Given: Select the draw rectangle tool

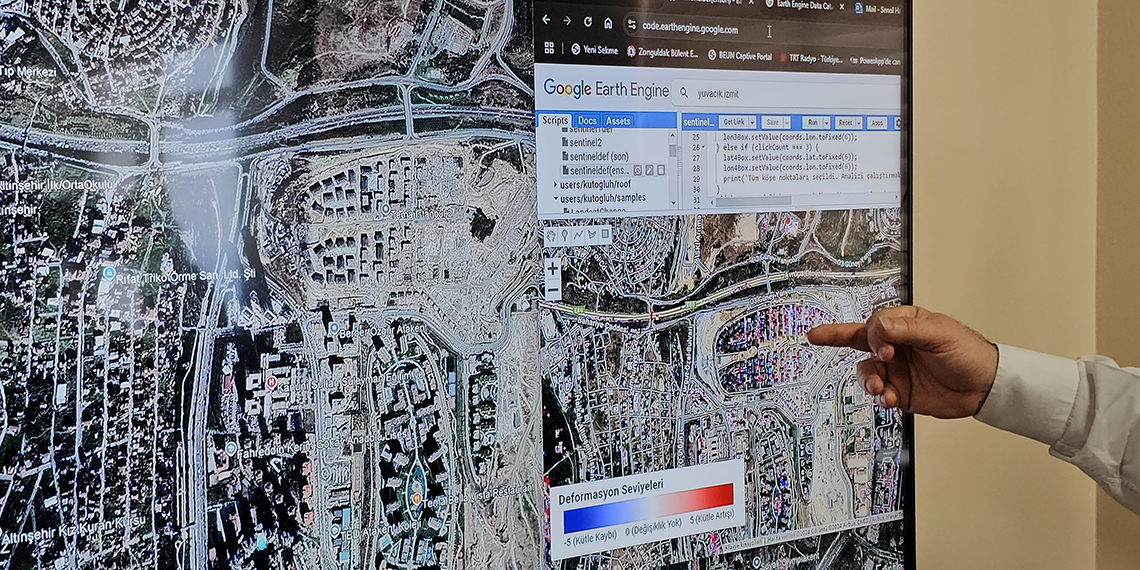Looking at the screenshot, I should pyautogui.click(x=605, y=235).
